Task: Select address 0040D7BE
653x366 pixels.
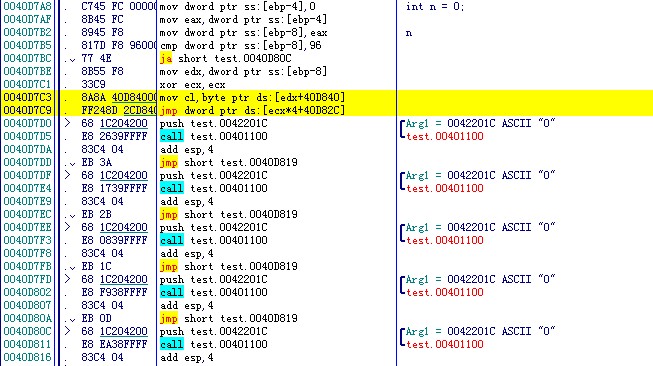Action: (x=27, y=72)
